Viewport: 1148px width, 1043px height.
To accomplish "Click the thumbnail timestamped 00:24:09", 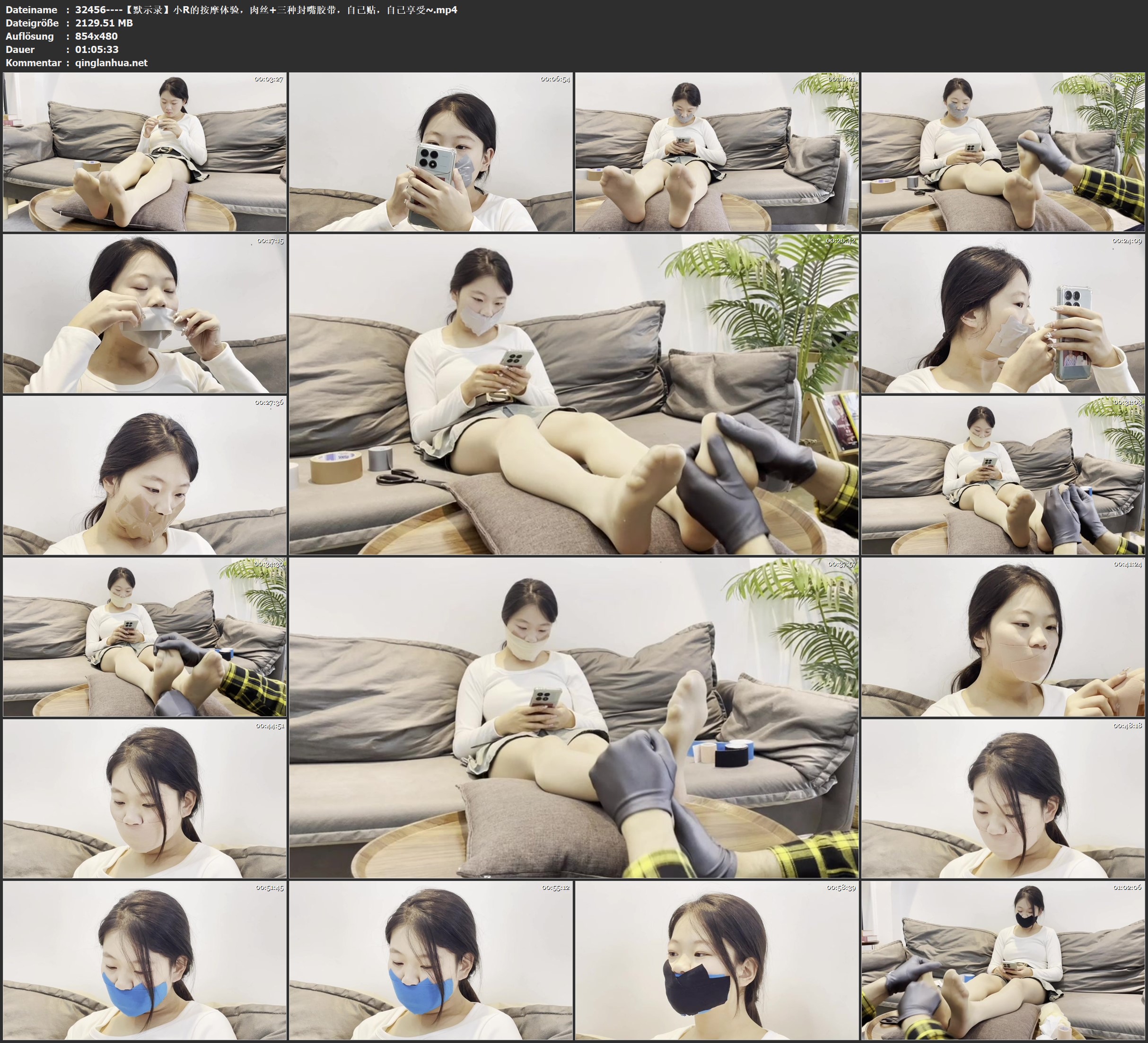I will (1003, 313).
